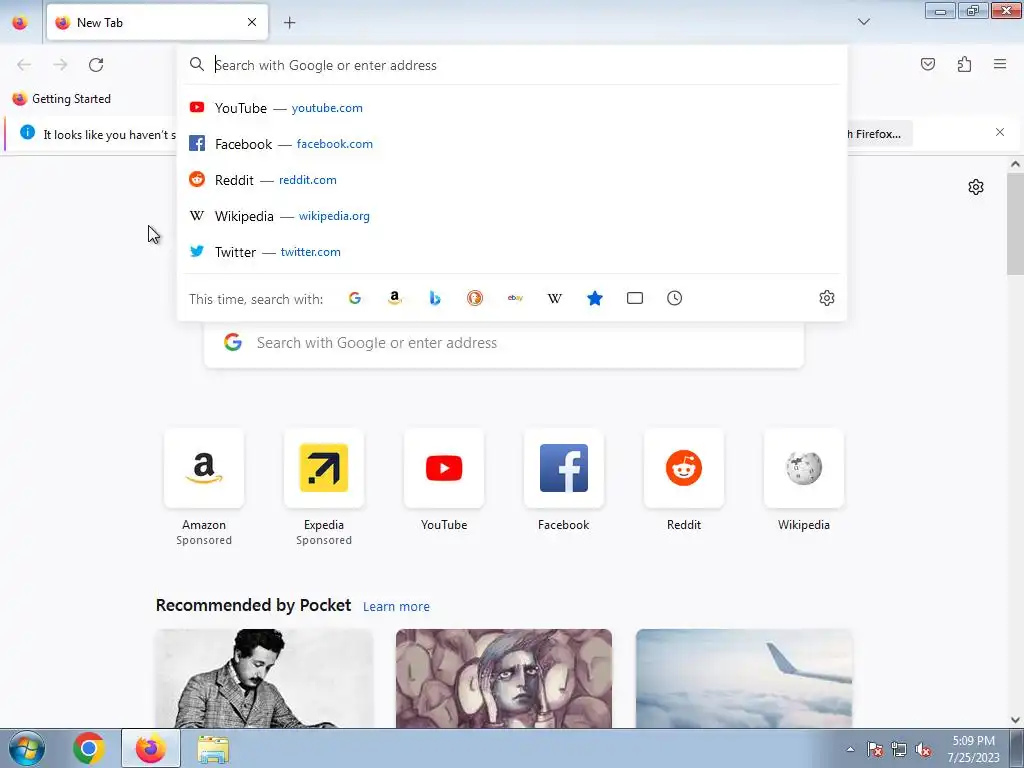Focus the URL bar address field
This screenshot has height=768, width=1024.
click(512, 65)
